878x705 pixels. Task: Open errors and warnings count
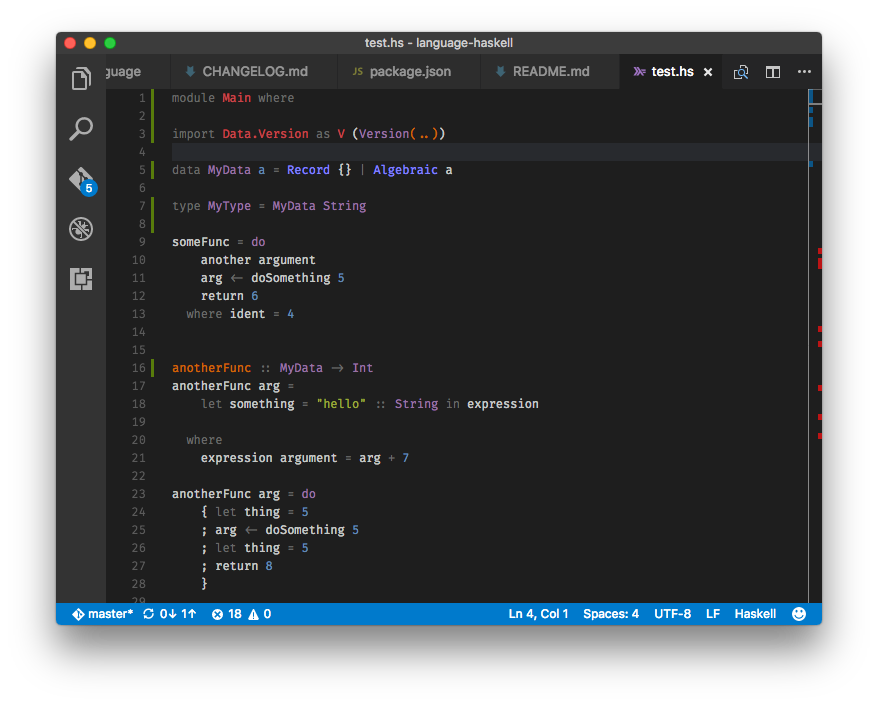[241, 614]
